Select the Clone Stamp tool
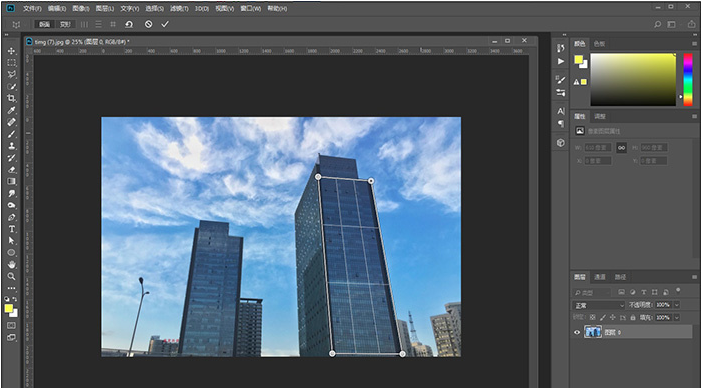Viewport: 701px width, 388px height. click(12, 146)
